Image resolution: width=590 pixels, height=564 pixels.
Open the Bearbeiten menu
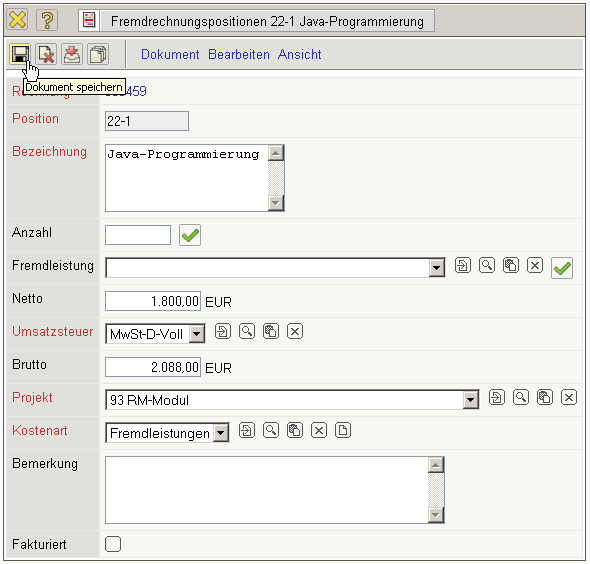[239, 55]
